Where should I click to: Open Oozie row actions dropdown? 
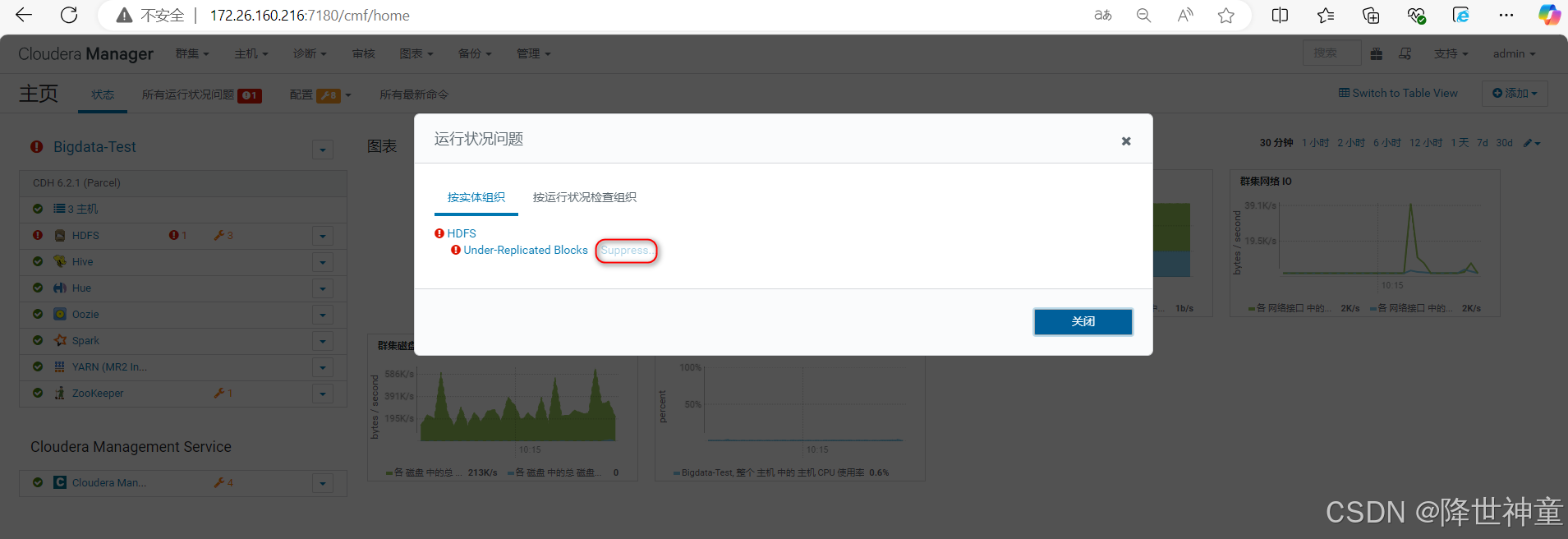coord(323,315)
